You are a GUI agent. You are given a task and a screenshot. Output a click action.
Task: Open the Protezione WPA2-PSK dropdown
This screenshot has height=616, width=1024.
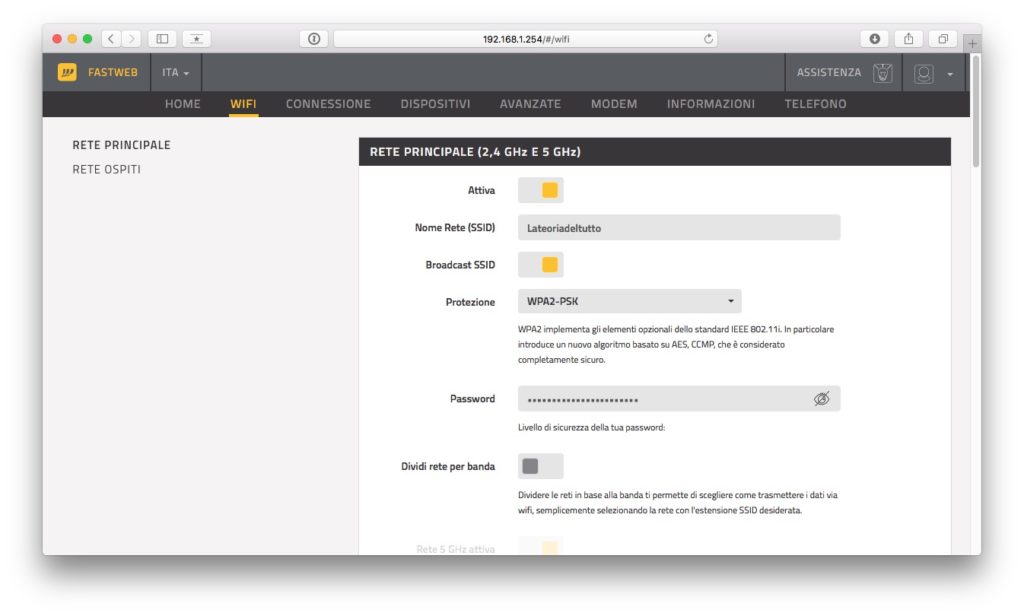pos(628,301)
